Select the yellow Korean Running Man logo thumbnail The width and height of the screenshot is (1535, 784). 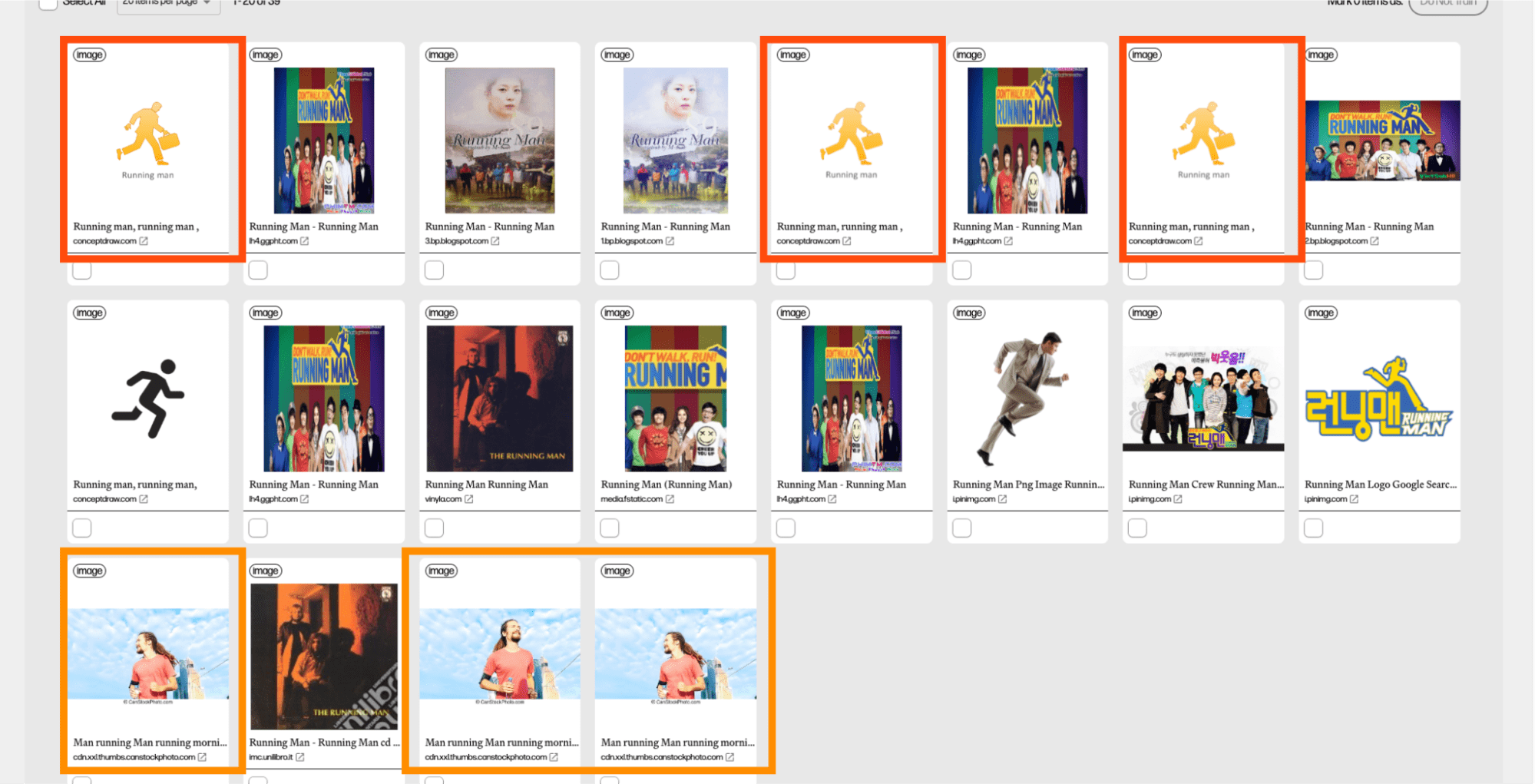pos(1379,399)
